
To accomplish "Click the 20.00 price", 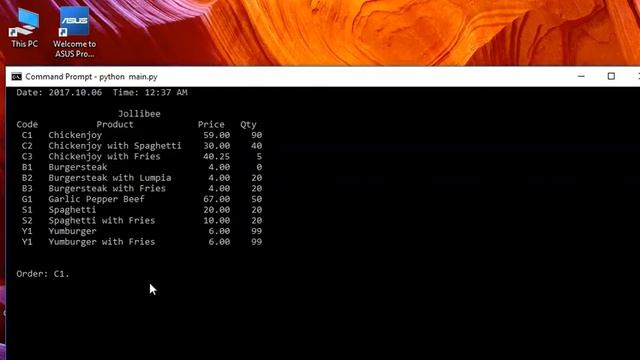I will click(216, 209).
